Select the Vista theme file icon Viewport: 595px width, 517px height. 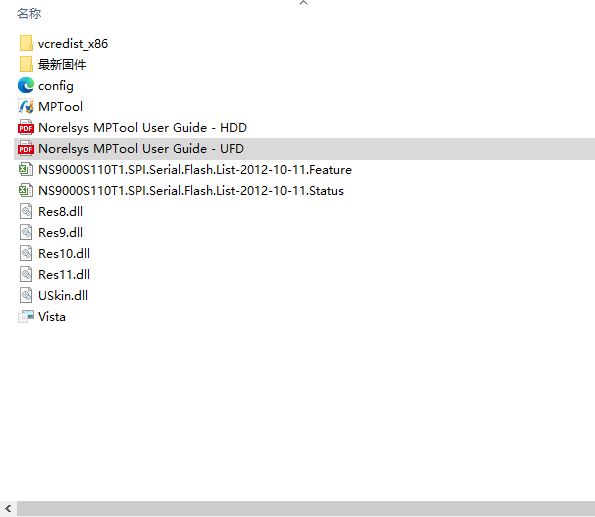(26, 316)
